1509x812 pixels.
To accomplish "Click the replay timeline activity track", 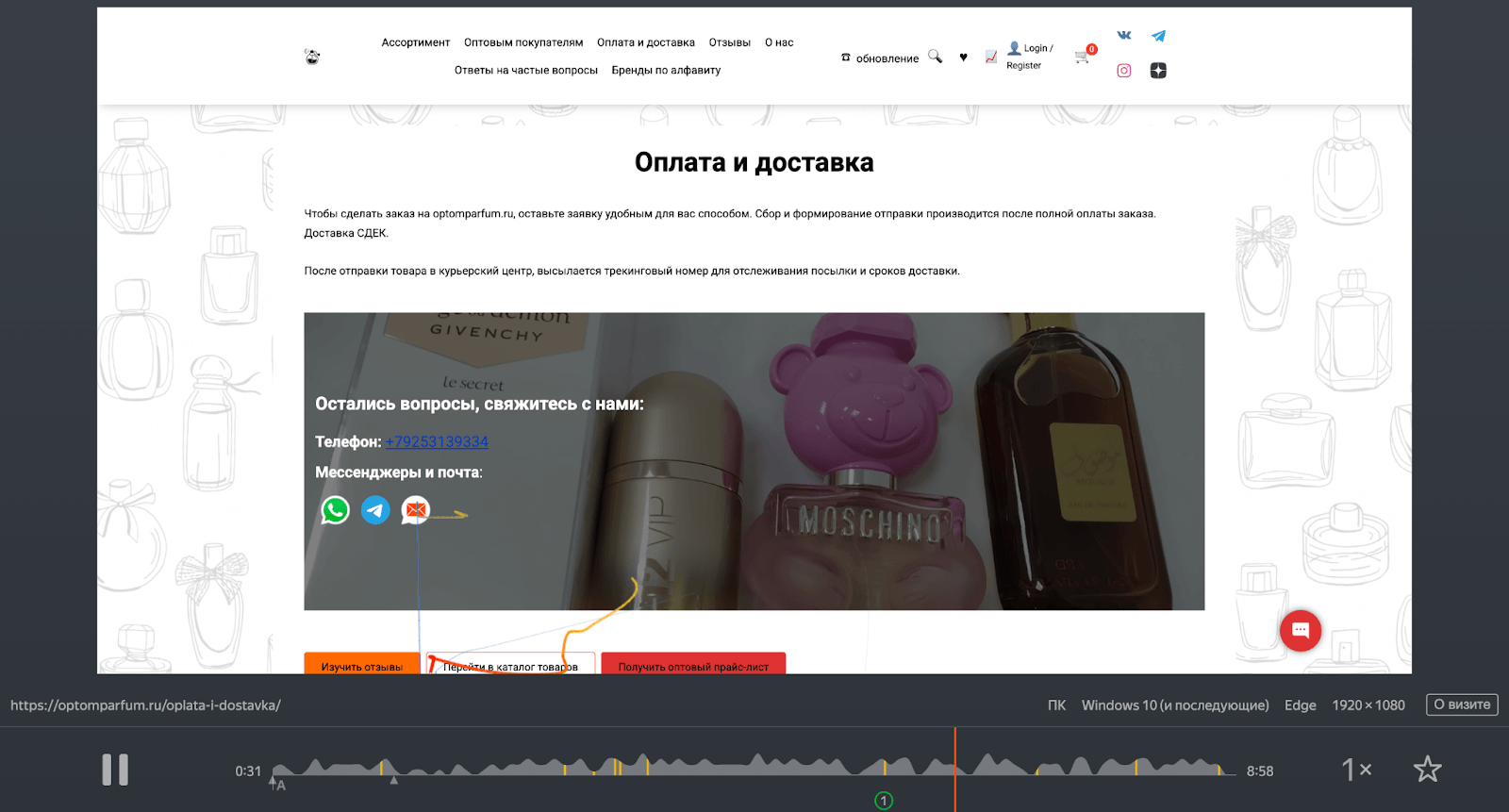I will pyautogui.click(x=754, y=766).
